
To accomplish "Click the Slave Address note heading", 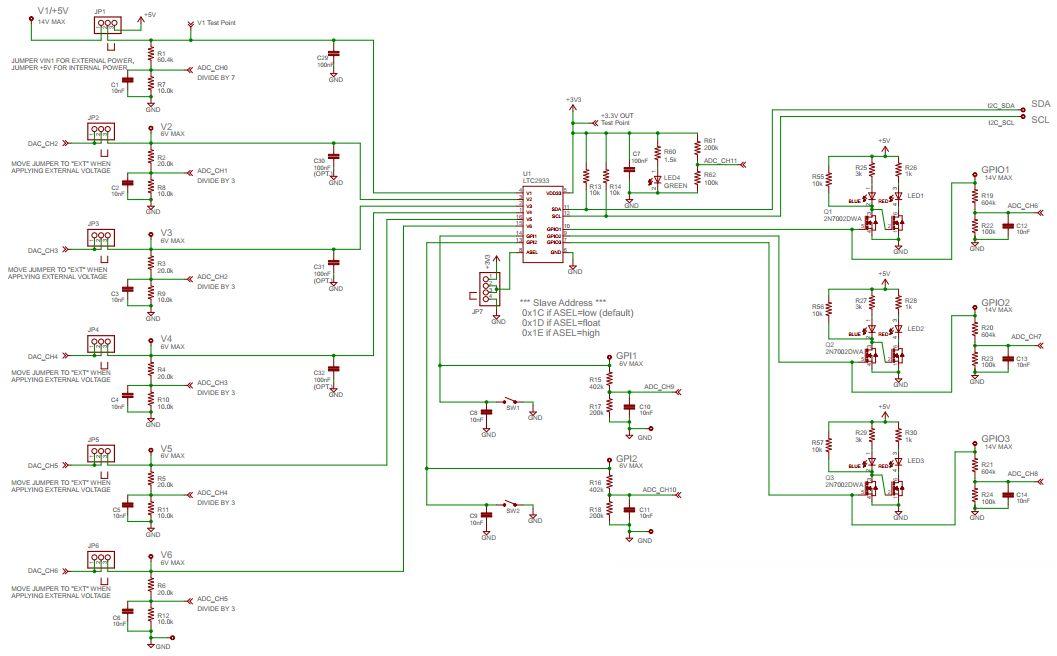I will 564,302.
